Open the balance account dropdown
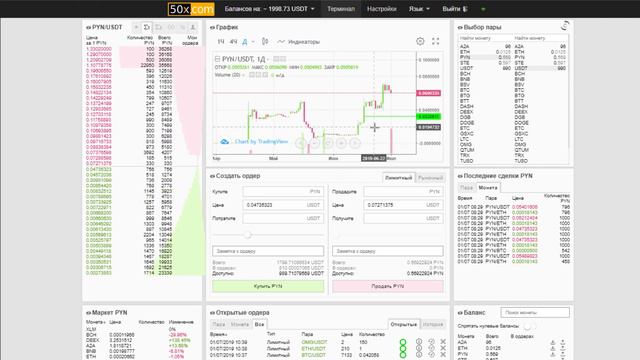Screen dimensions: 640x360 (x=269, y=9)
